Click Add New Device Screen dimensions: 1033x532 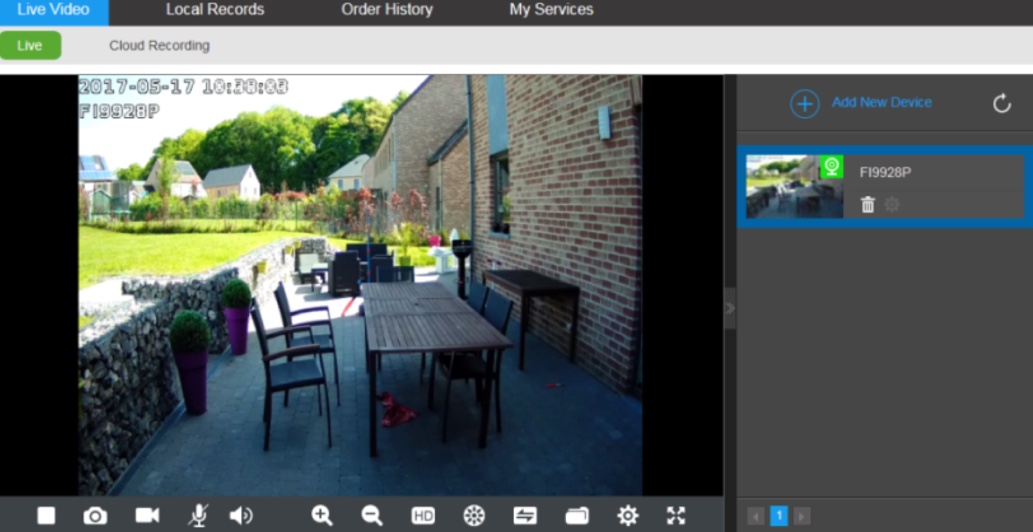click(861, 103)
